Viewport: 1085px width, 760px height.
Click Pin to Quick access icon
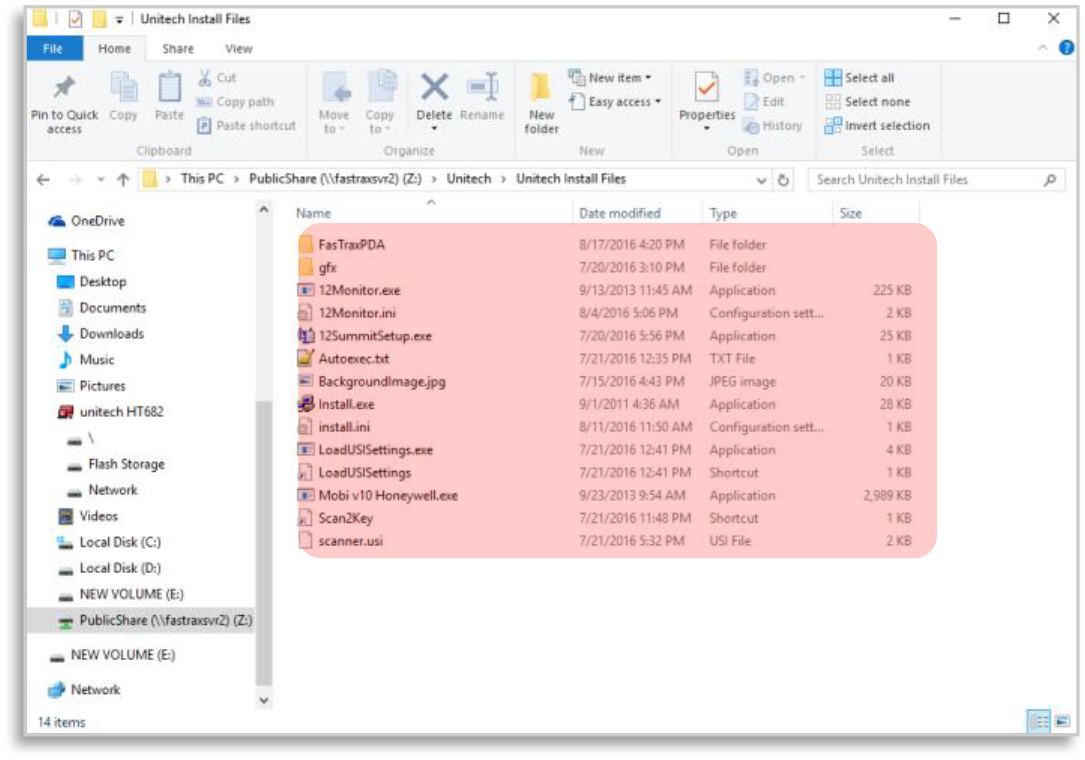tap(64, 87)
